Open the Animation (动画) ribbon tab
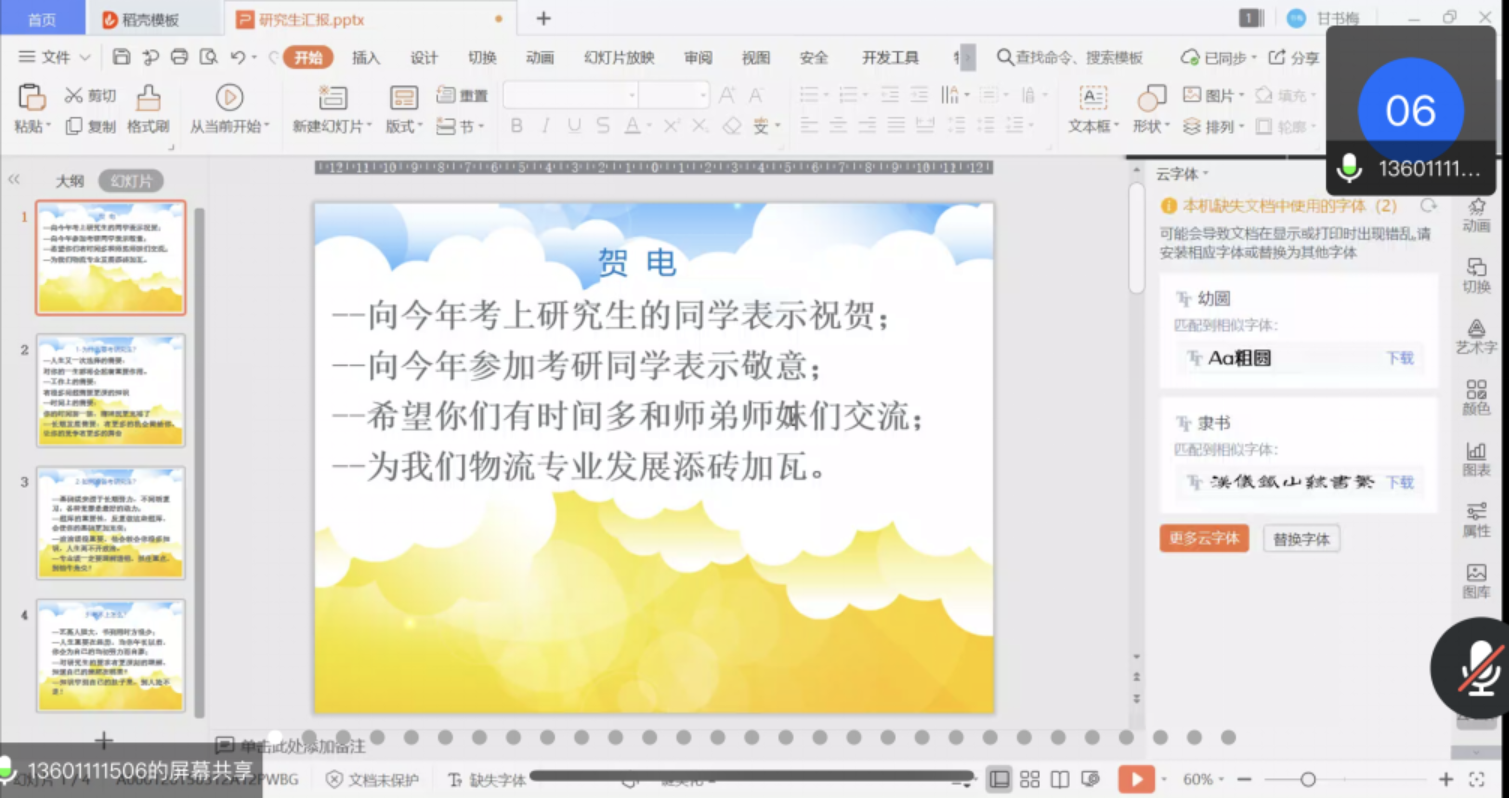Screen dimensions: 1510x799 click(540, 58)
